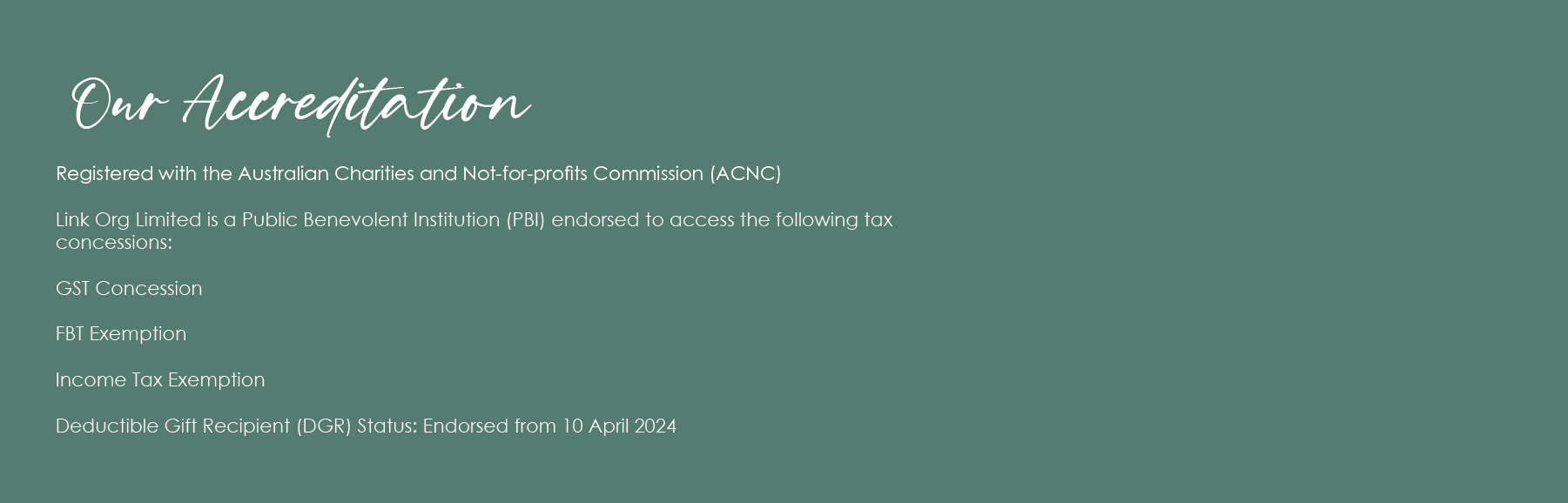The height and width of the screenshot is (503, 1568).
Task: Click the "Registered with the" text
Action: tap(144, 174)
